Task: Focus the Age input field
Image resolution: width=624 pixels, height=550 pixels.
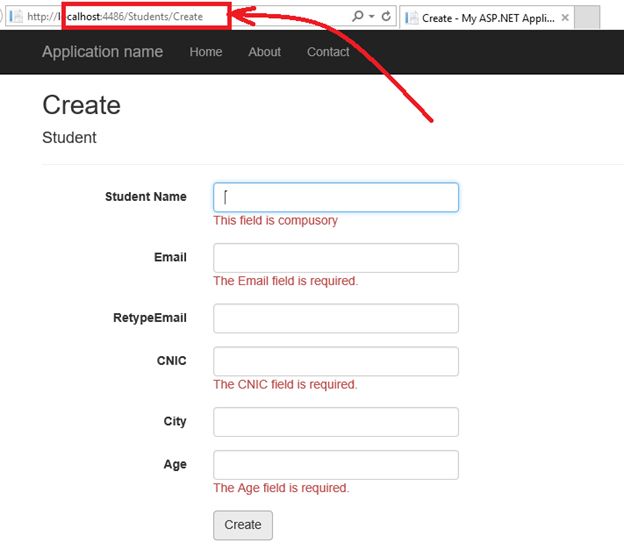Action: click(336, 465)
